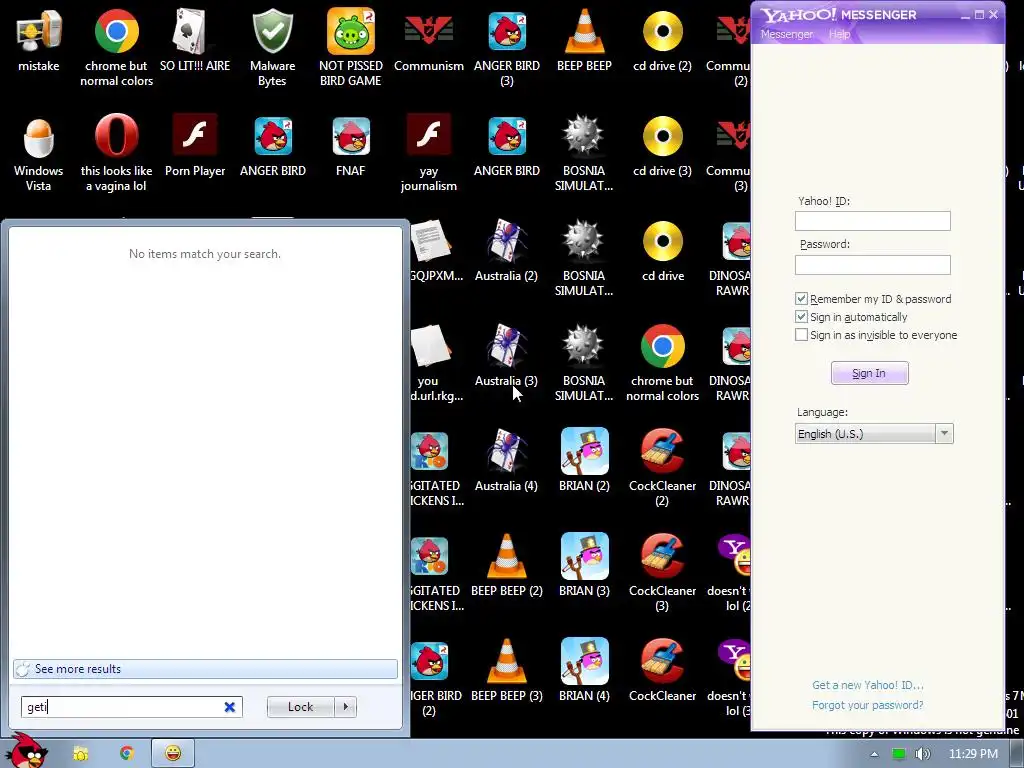The image size is (1024, 768).
Task: Open Chrome from the taskbar
Action: pos(127,754)
